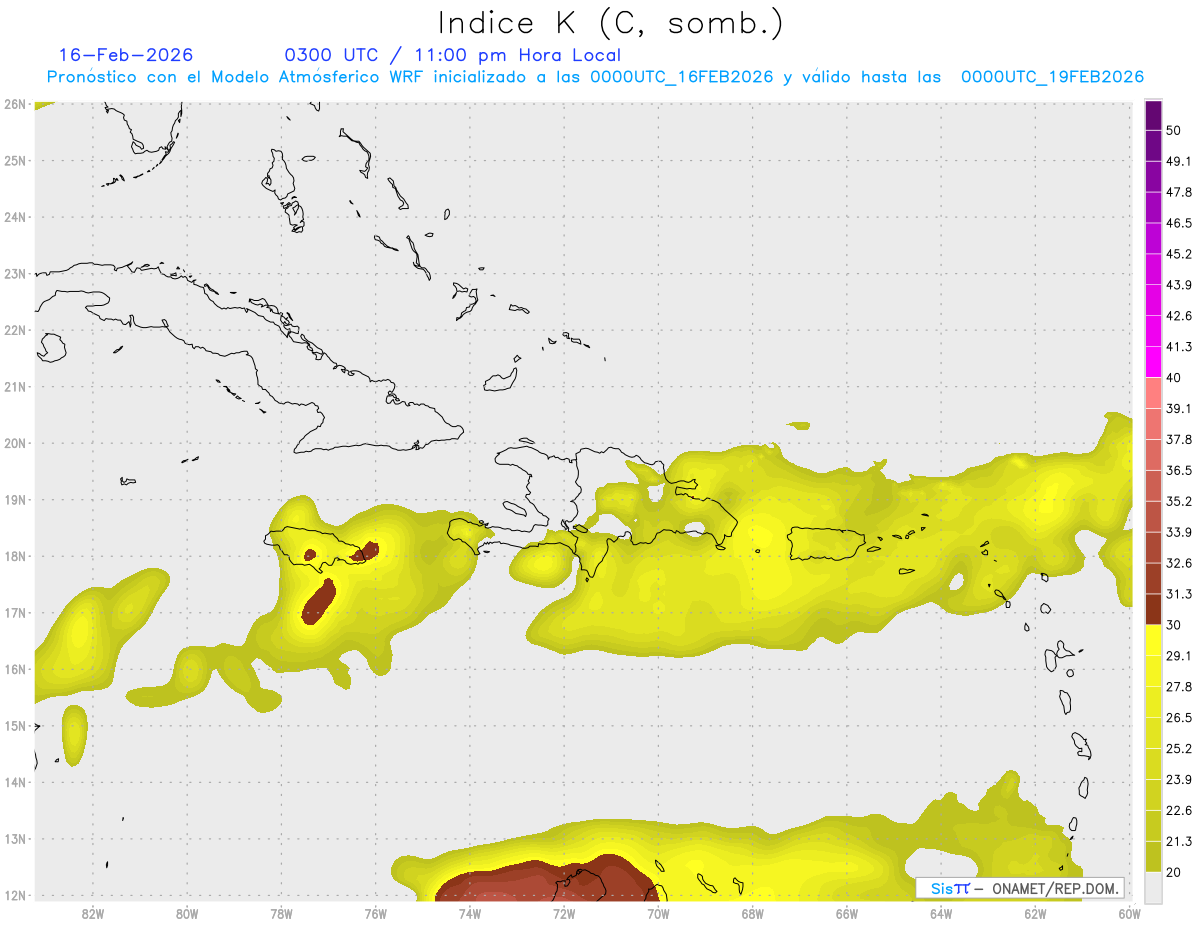
Task: Click the colorbar value '23.9'
Action: coord(1177,779)
